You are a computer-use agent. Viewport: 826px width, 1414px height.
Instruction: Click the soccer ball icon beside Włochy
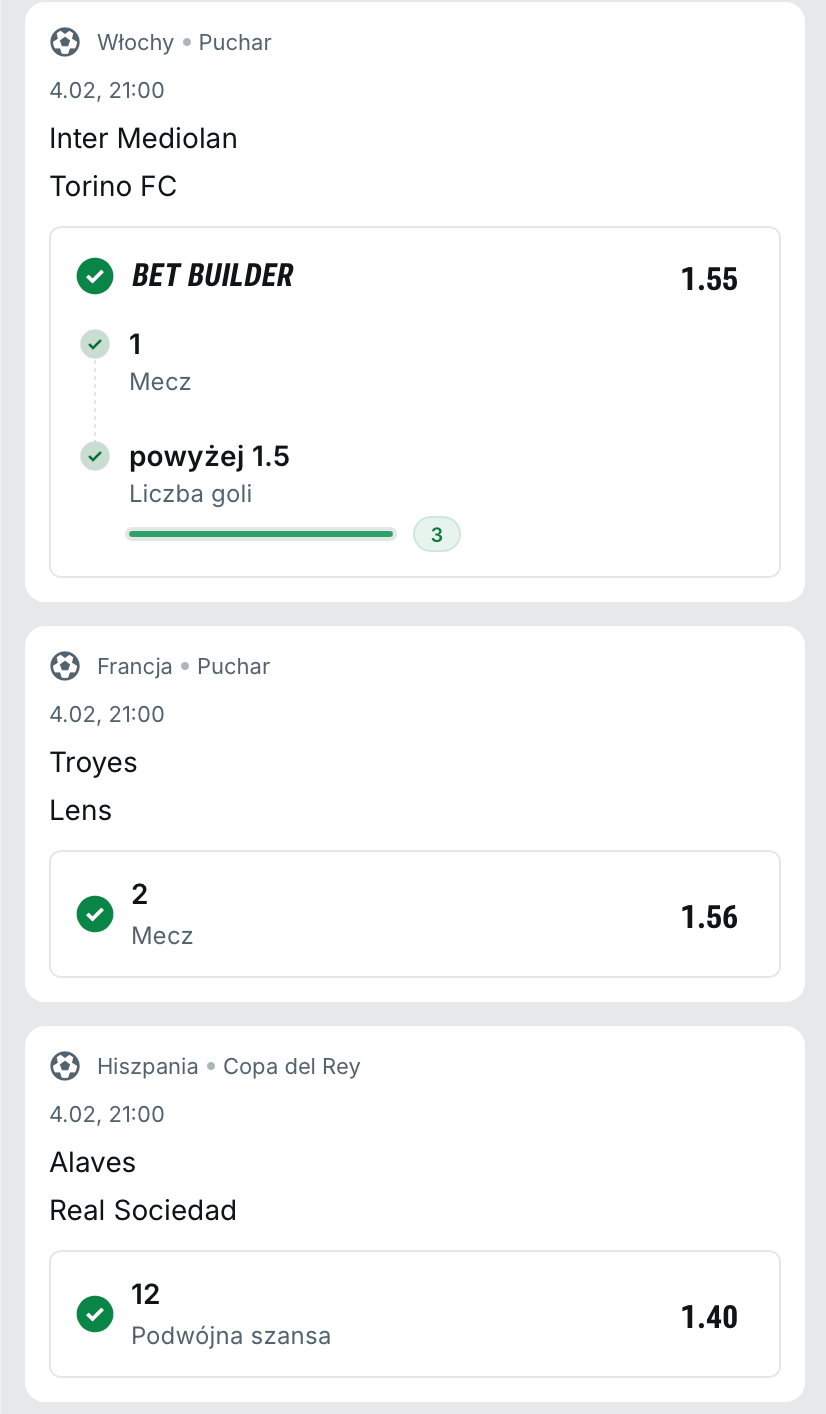tap(65, 42)
